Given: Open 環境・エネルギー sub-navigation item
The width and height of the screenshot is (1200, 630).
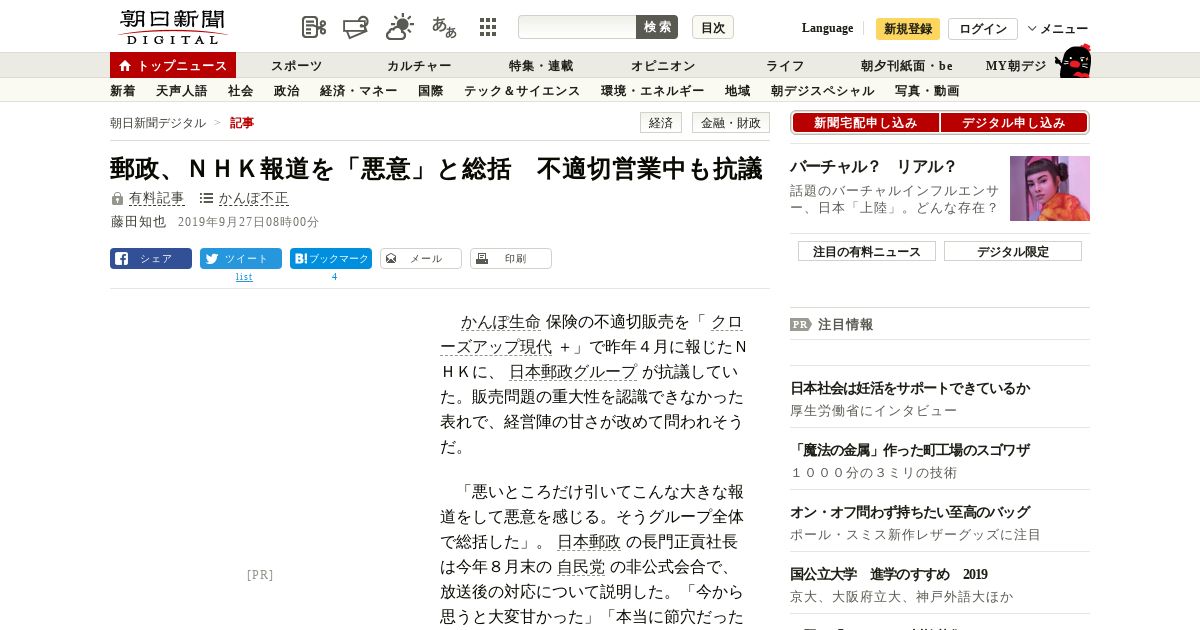Looking at the screenshot, I should 653,91.
